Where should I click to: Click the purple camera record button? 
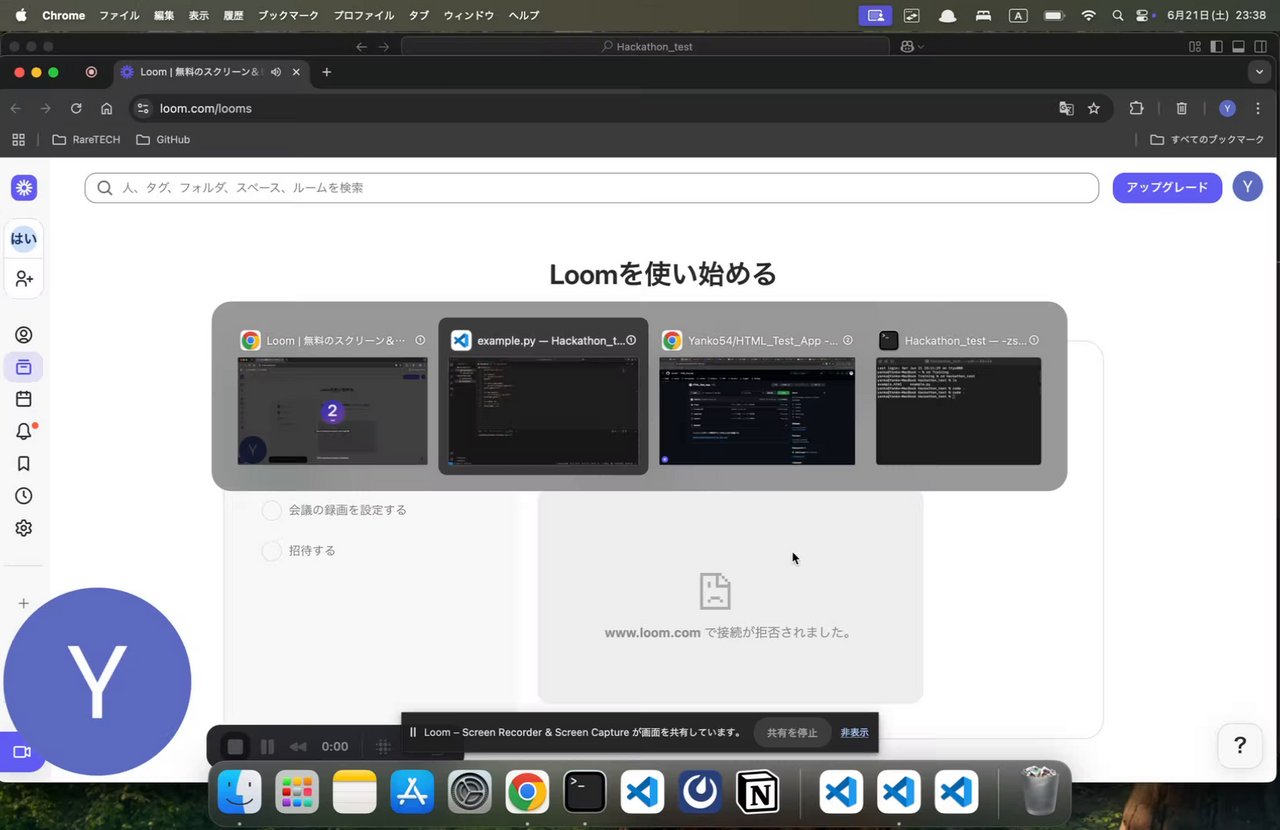point(21,752)
